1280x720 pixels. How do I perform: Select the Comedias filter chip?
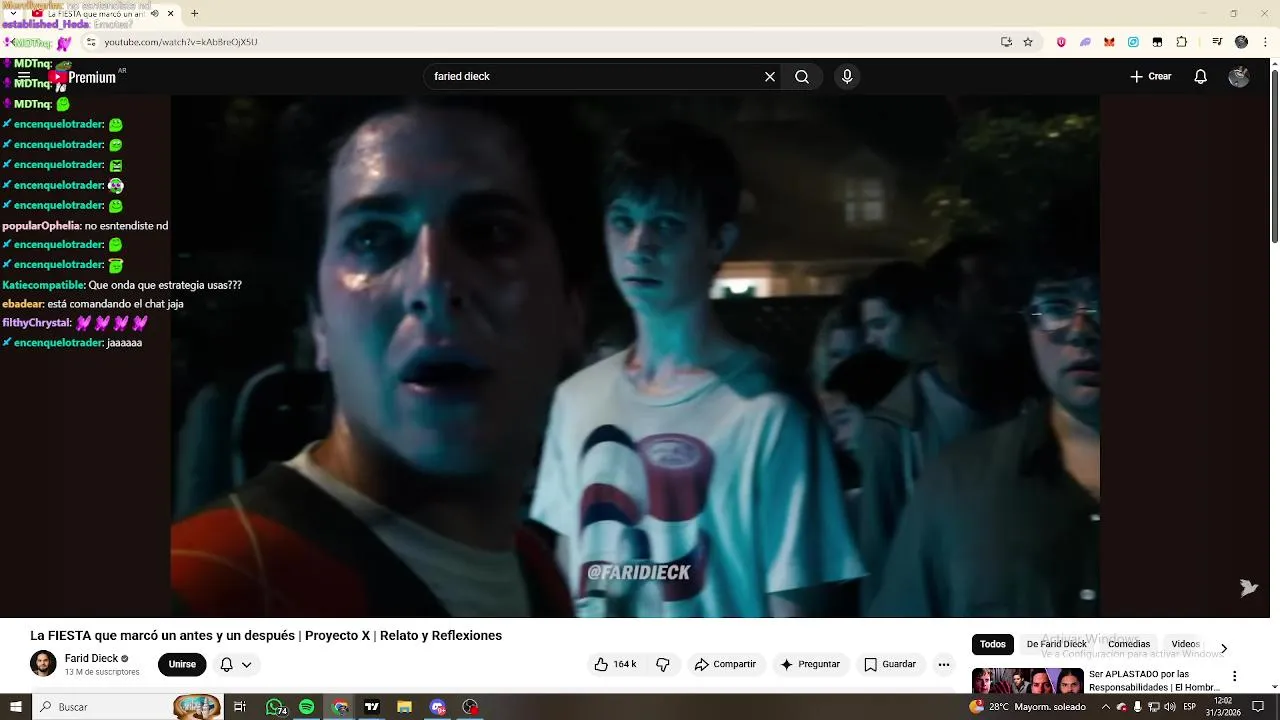pos(1129,644)
